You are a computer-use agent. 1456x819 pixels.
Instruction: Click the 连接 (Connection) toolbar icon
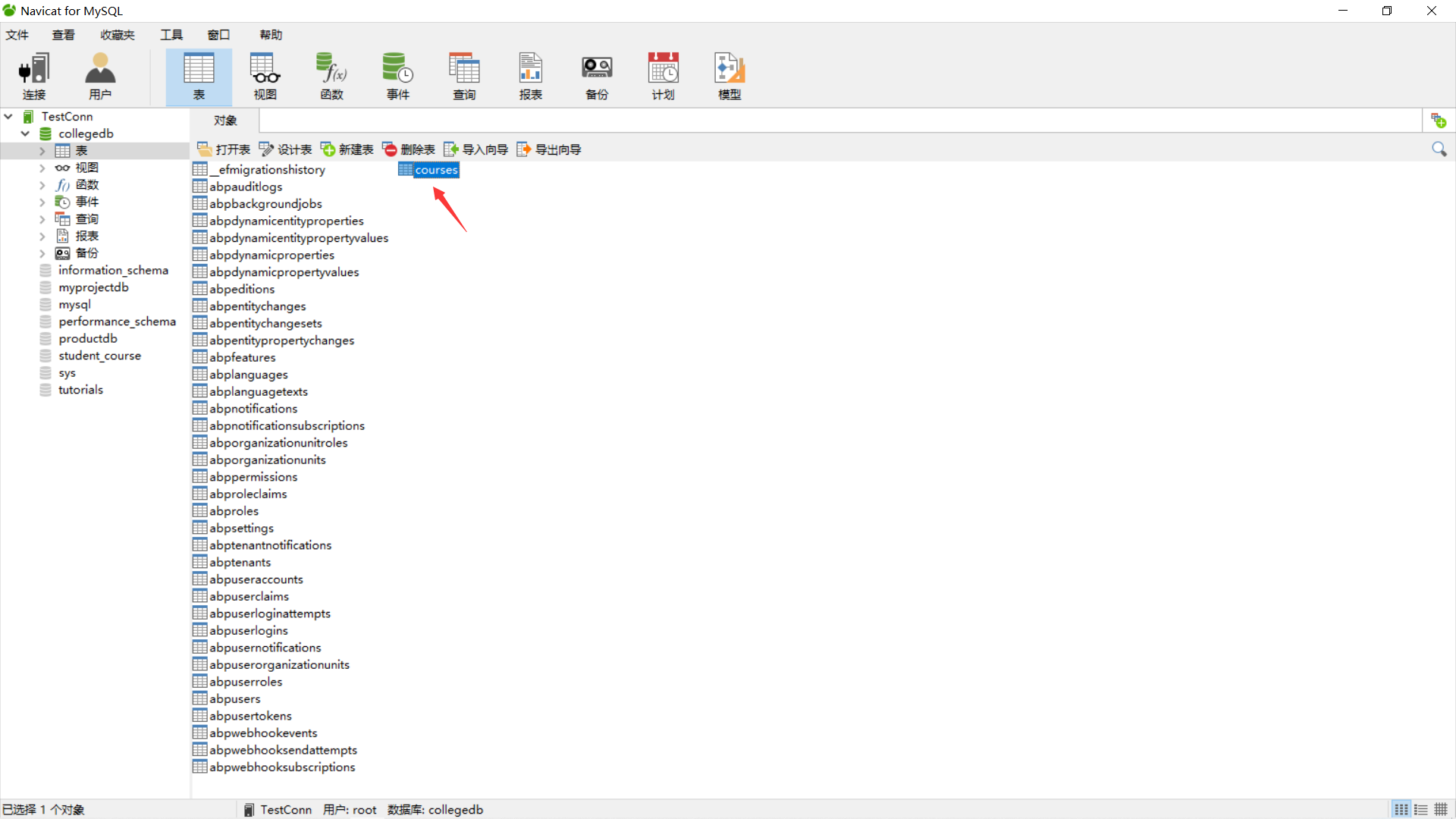[x=33, y=76]
